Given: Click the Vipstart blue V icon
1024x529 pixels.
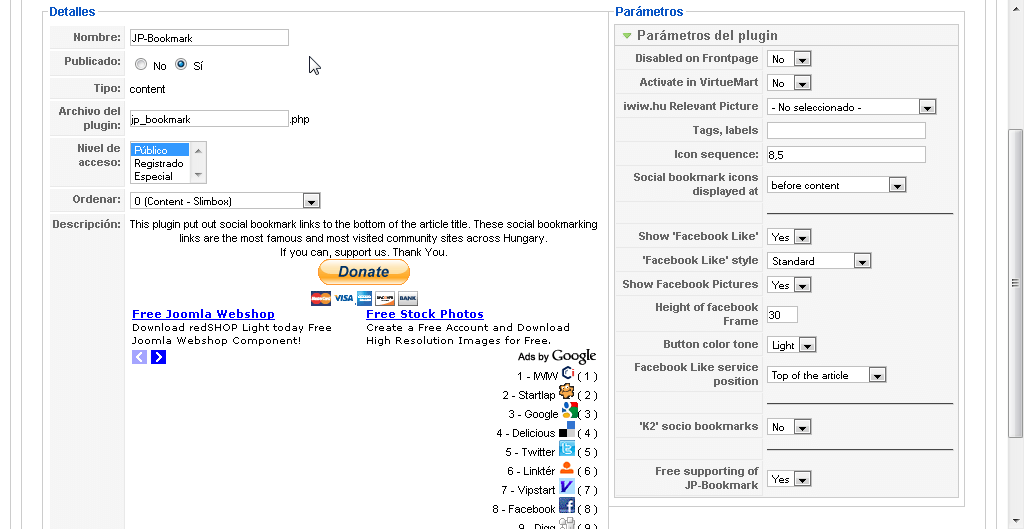Looking at the screenshot, I should point(566,487).
